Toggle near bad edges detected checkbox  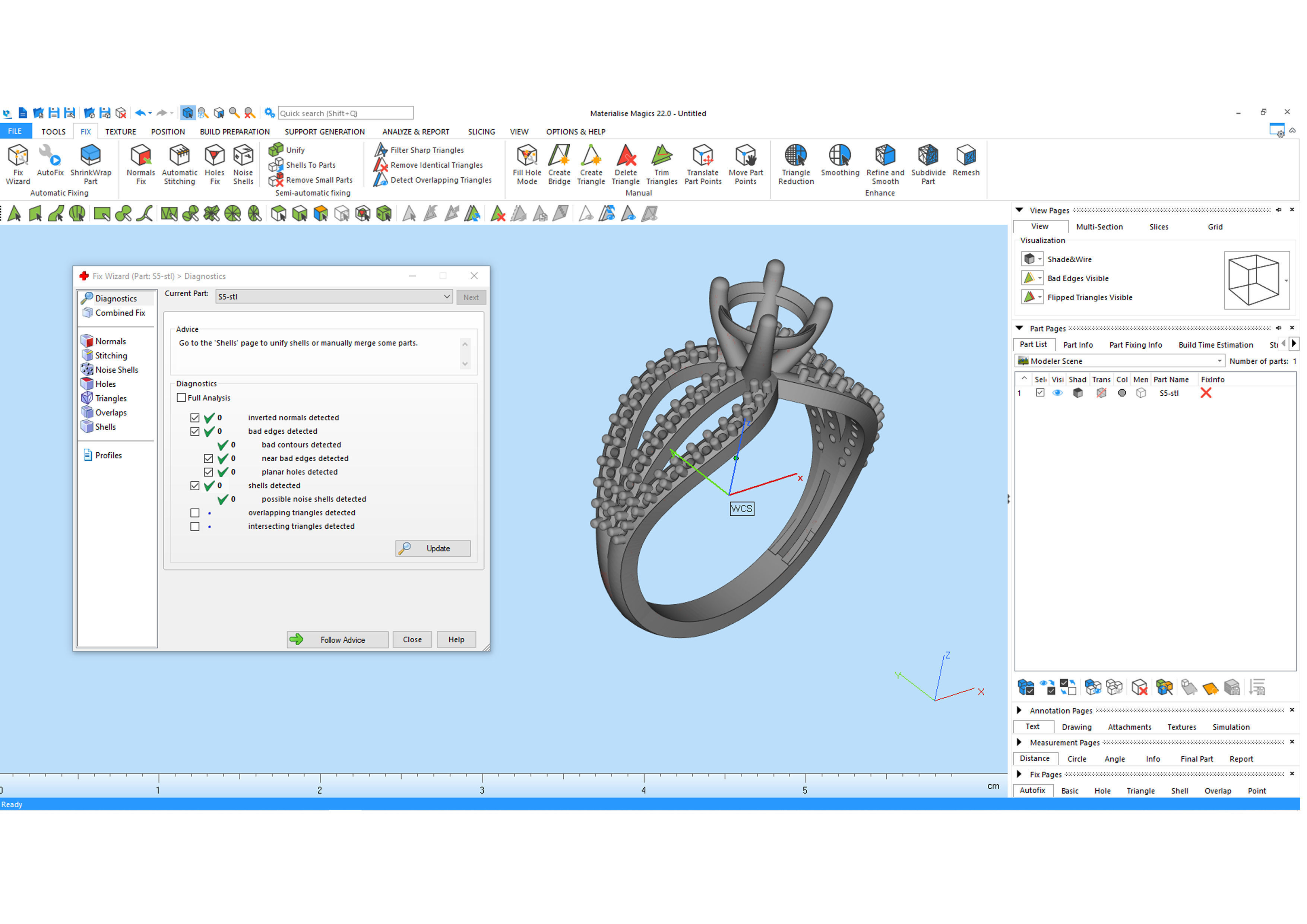click(x=208, y=459)
